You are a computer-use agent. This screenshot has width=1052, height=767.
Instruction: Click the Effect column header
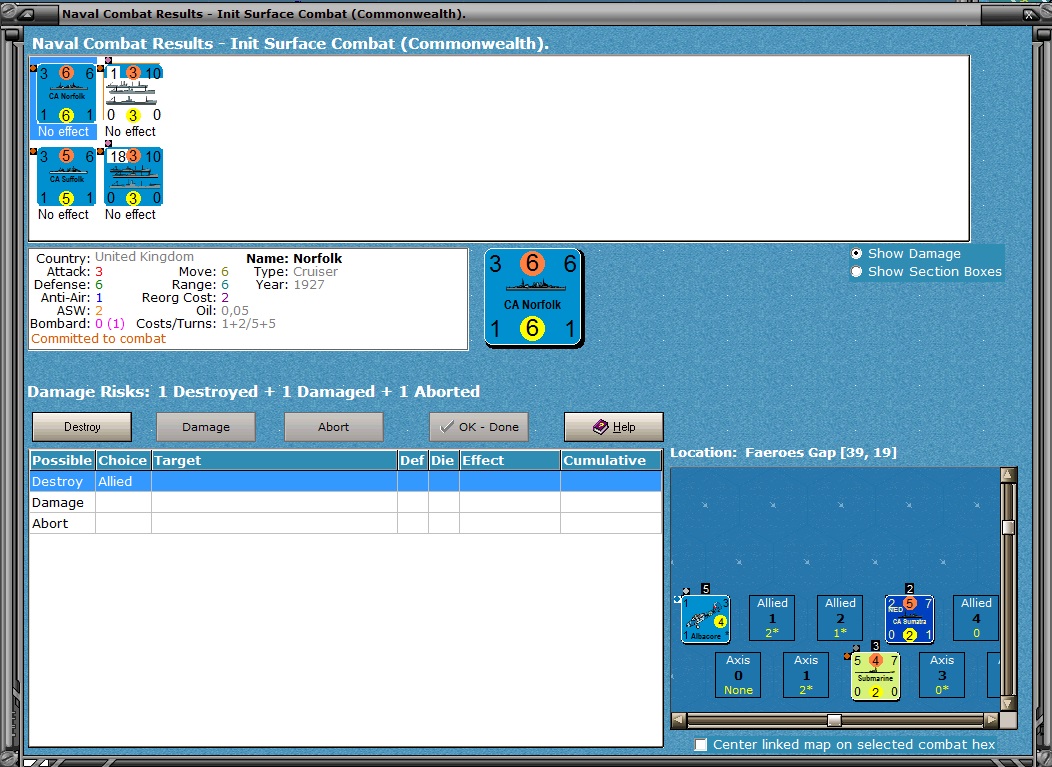[510, 460]
